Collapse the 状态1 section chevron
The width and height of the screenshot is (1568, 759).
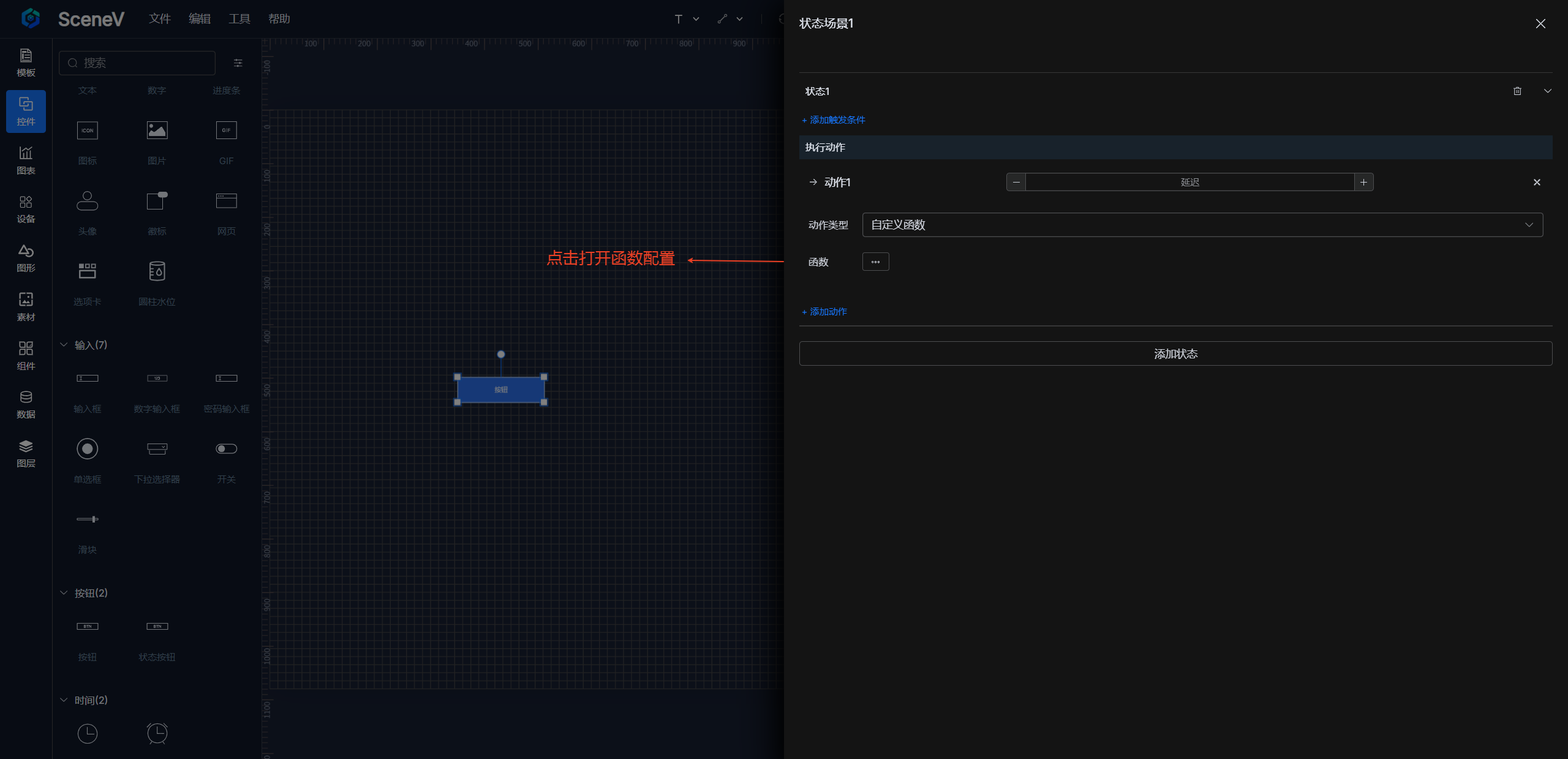1547,91
